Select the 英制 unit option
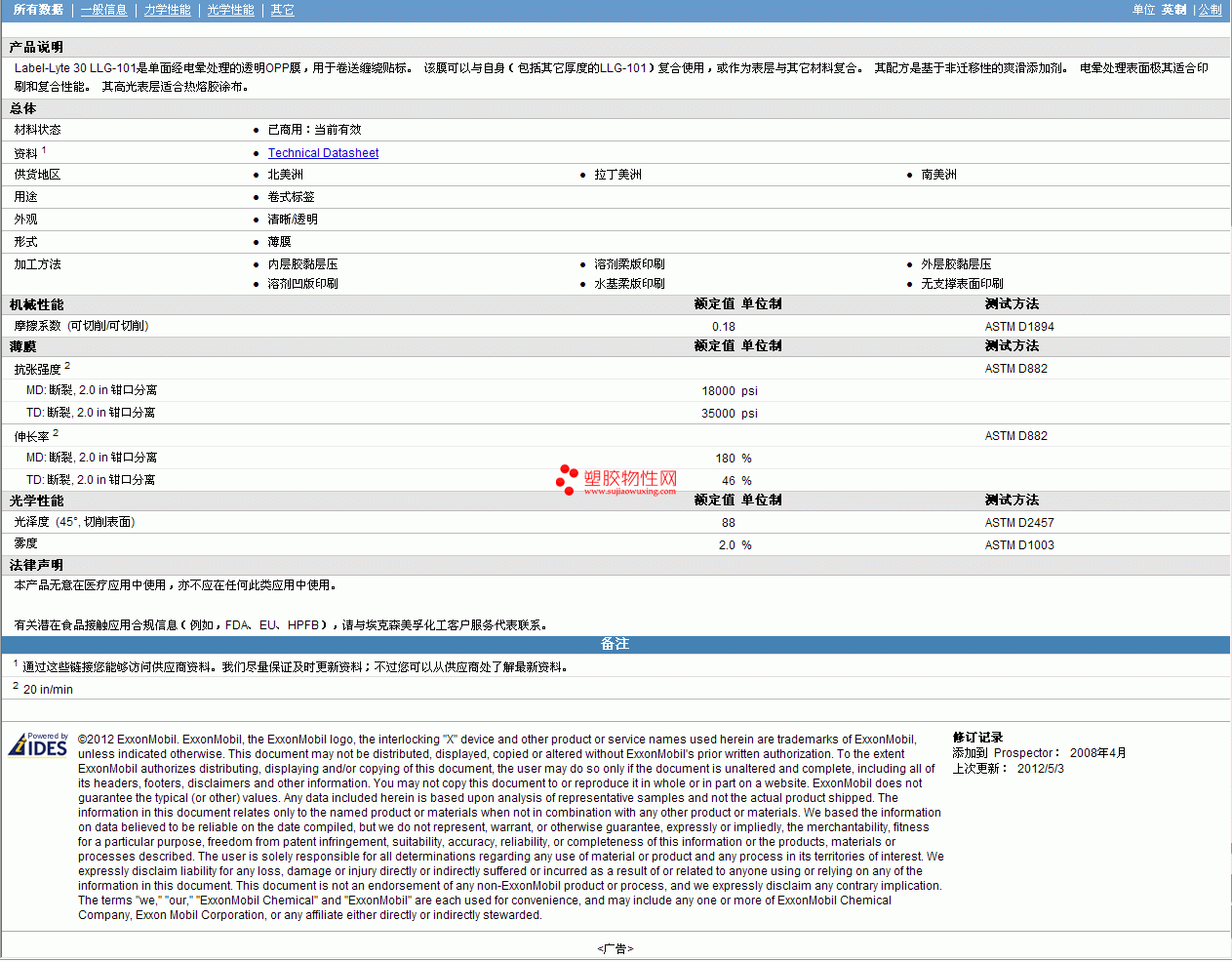Viewport: 1232px width, 961px height. (1174, 10)
